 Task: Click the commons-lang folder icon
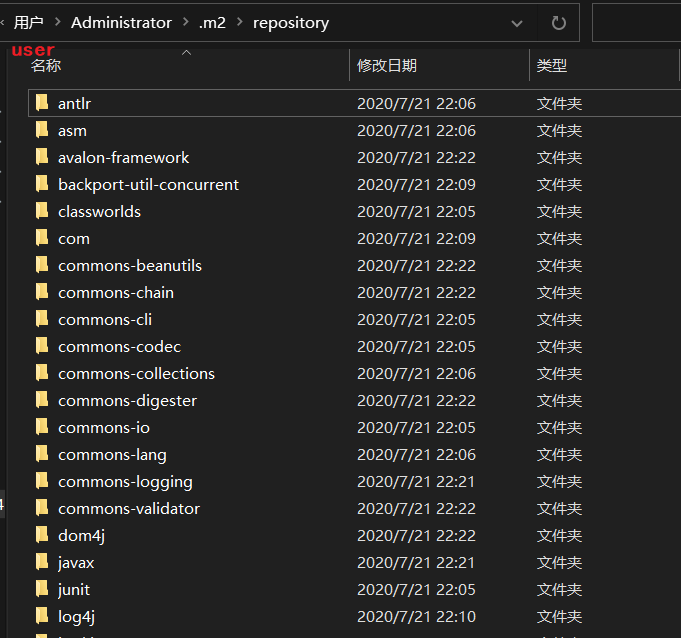point(42,454)
